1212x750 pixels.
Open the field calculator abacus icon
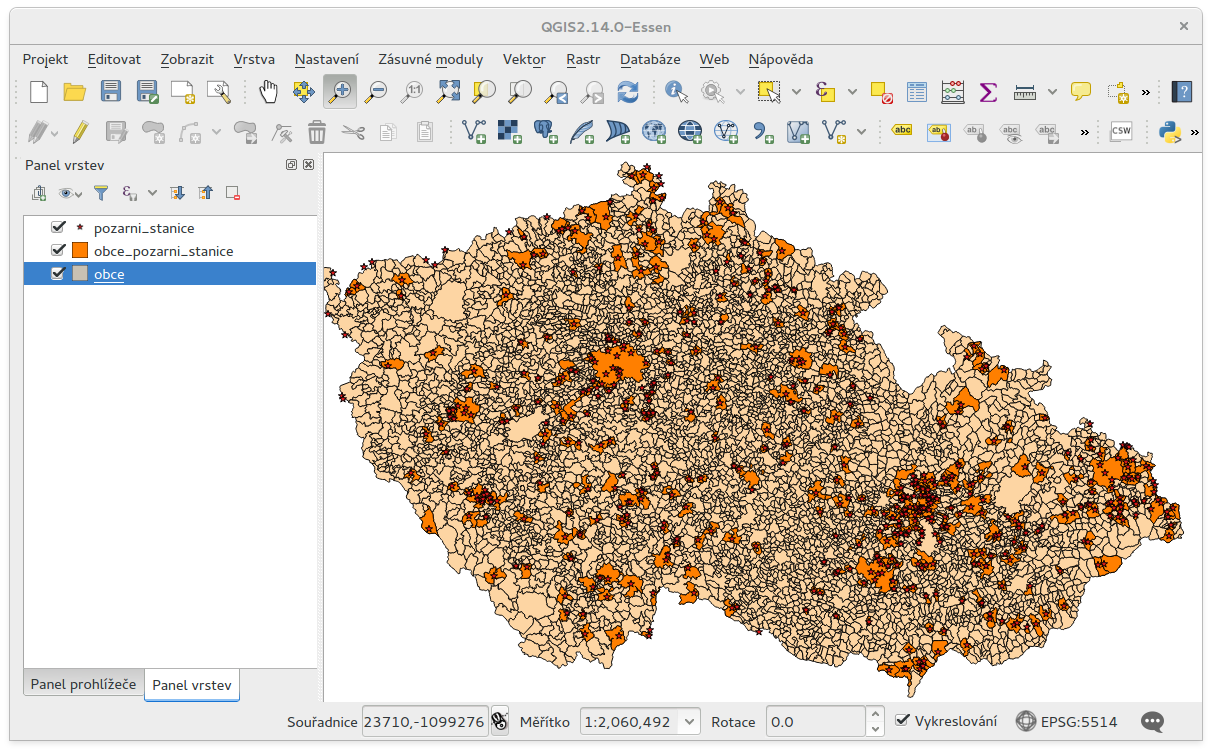click(x=953, y=92)
